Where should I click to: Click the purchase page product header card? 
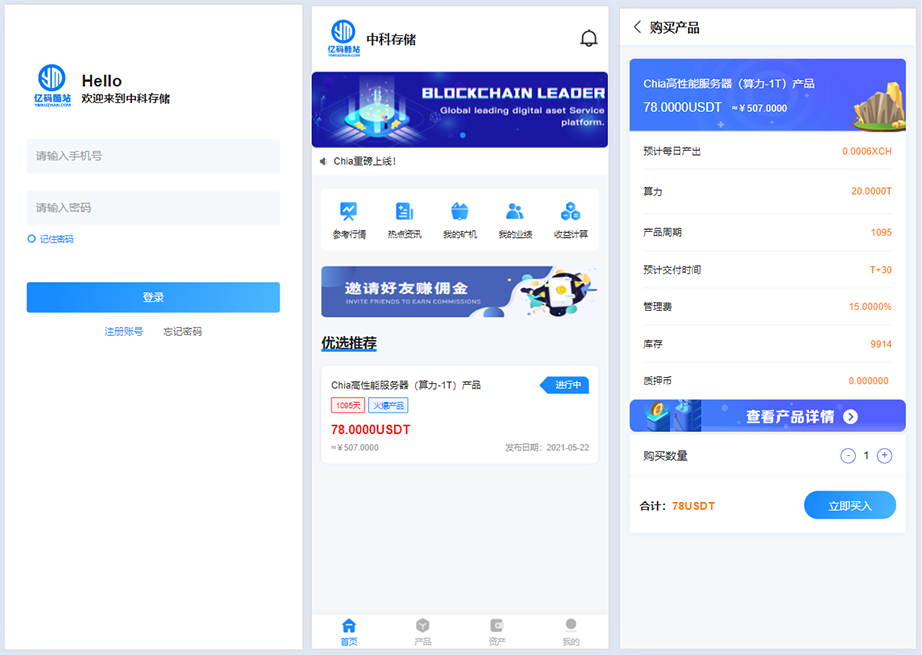click(x=767, y=95)
